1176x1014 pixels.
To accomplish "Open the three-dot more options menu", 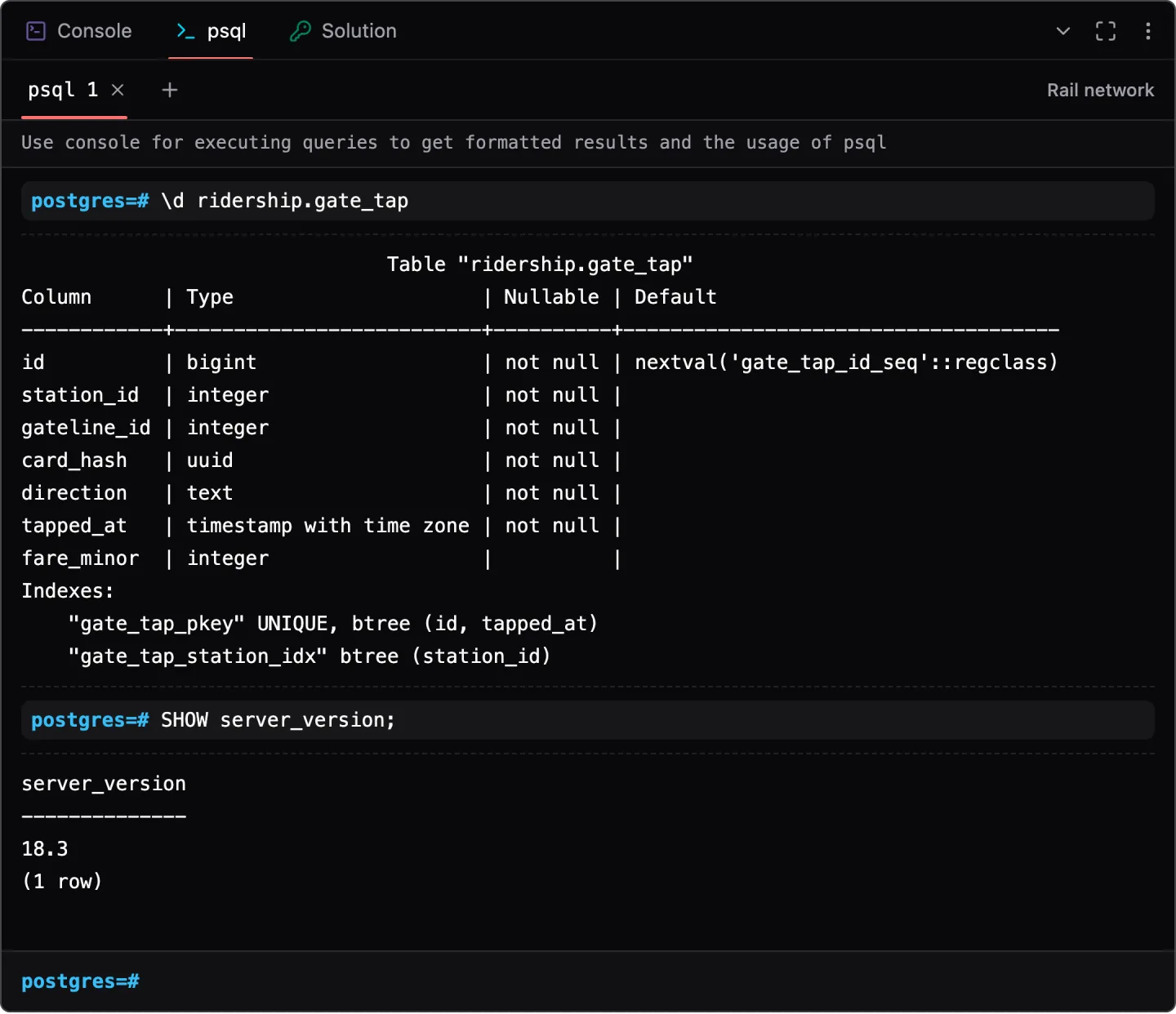I will tap(1148, 31).
